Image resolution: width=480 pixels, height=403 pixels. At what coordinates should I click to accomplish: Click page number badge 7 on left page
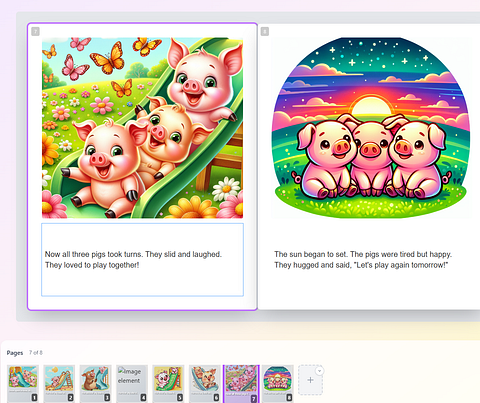pyautogui.click(x=35, y=32)
